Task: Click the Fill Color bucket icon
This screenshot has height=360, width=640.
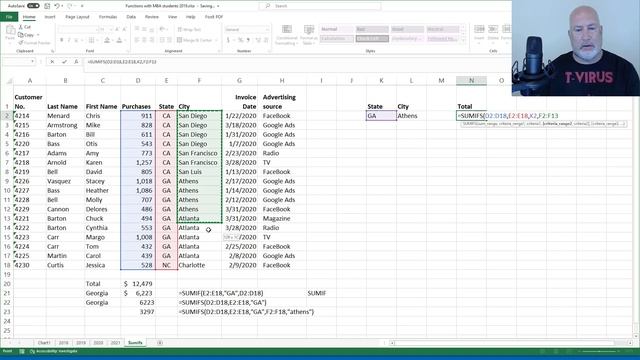Action: [x=107, y=40]
